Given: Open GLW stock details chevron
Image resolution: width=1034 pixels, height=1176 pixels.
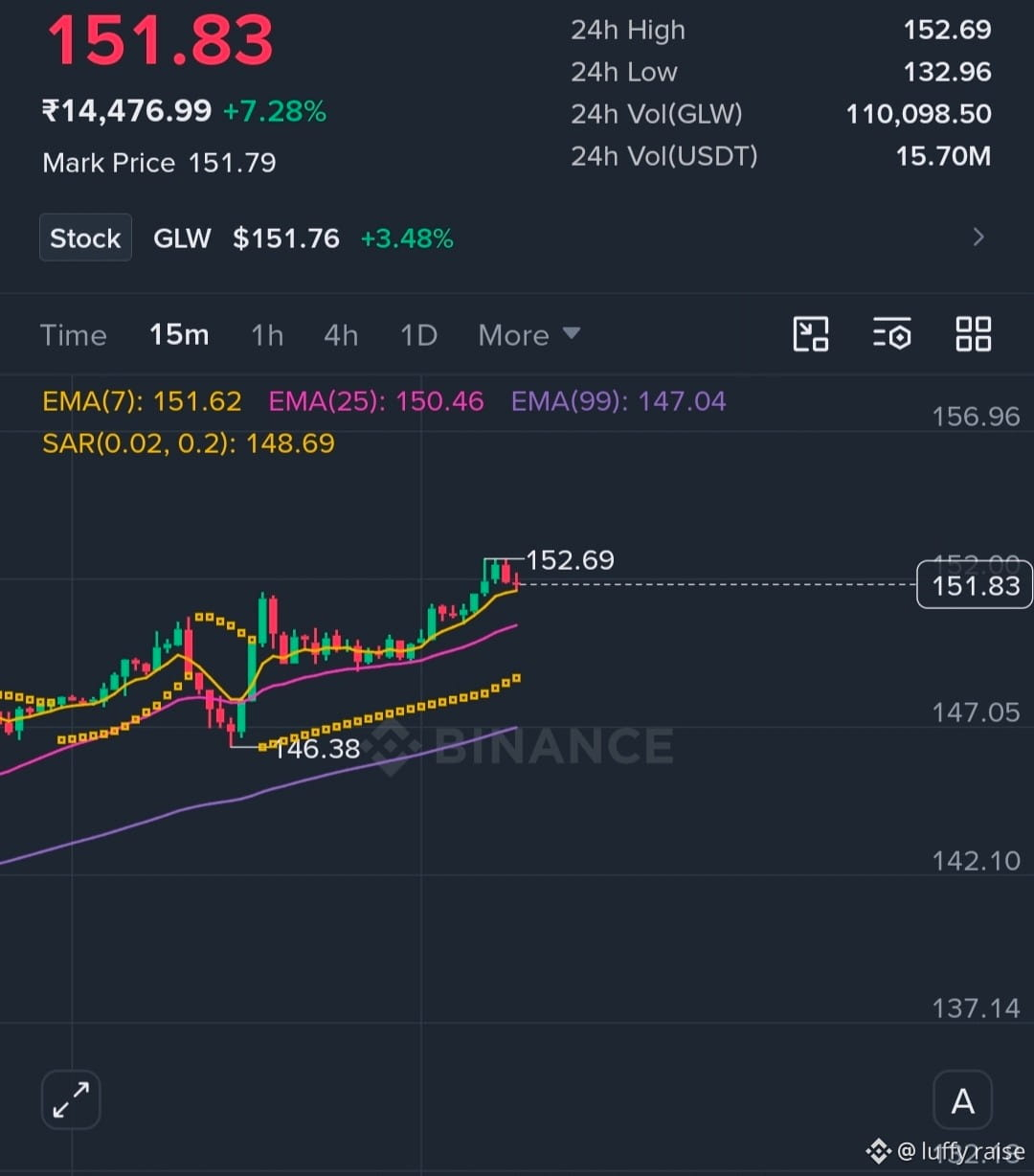Looking at the screenshot, I should click(x=978, y=237).
